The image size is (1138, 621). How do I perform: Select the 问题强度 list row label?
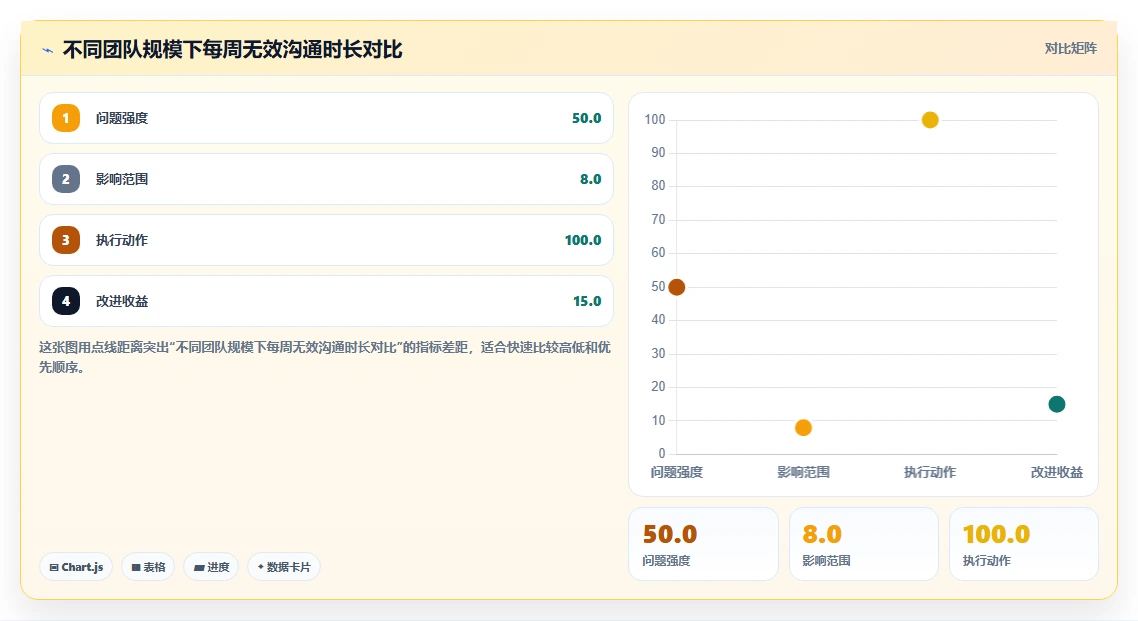122,118
